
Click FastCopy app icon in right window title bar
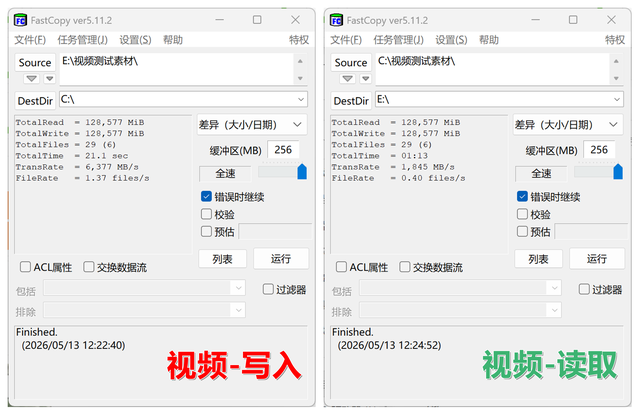click(336, 20)
